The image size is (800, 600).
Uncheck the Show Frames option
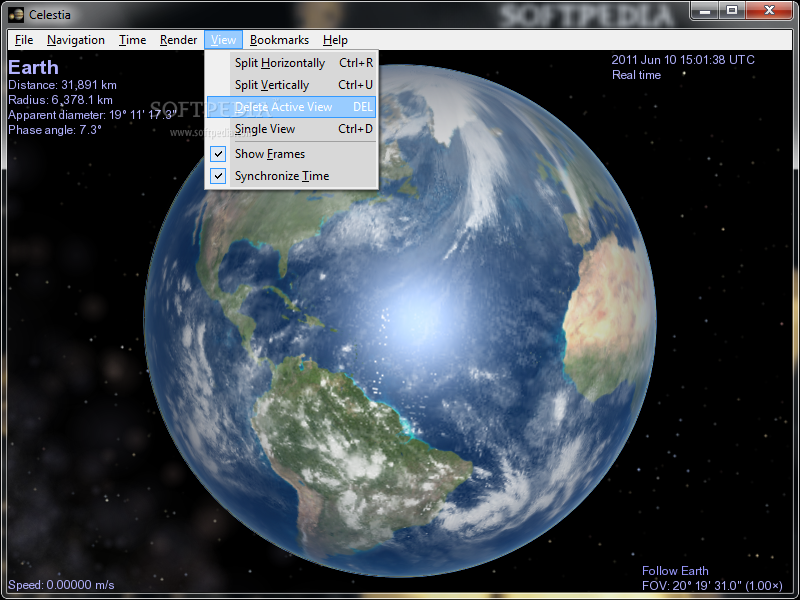(x=291, y=154)
